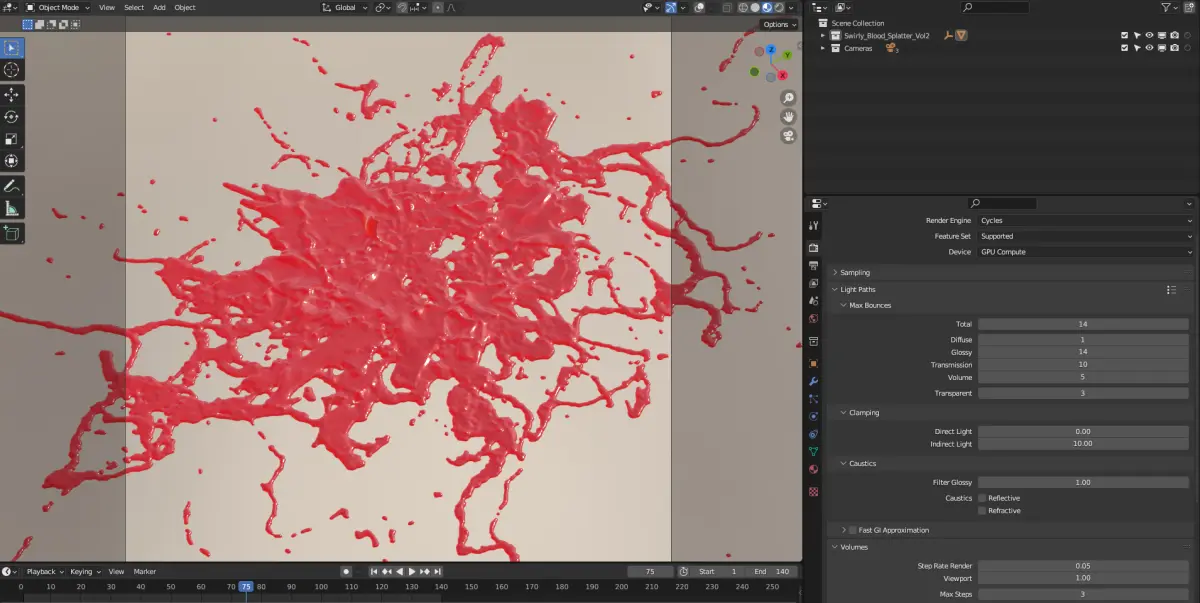The image size is (1200, 603).
Task: Expand Swirly_Blood_Splatter_Vol2 collection tree
Action: tap(823, 35)
